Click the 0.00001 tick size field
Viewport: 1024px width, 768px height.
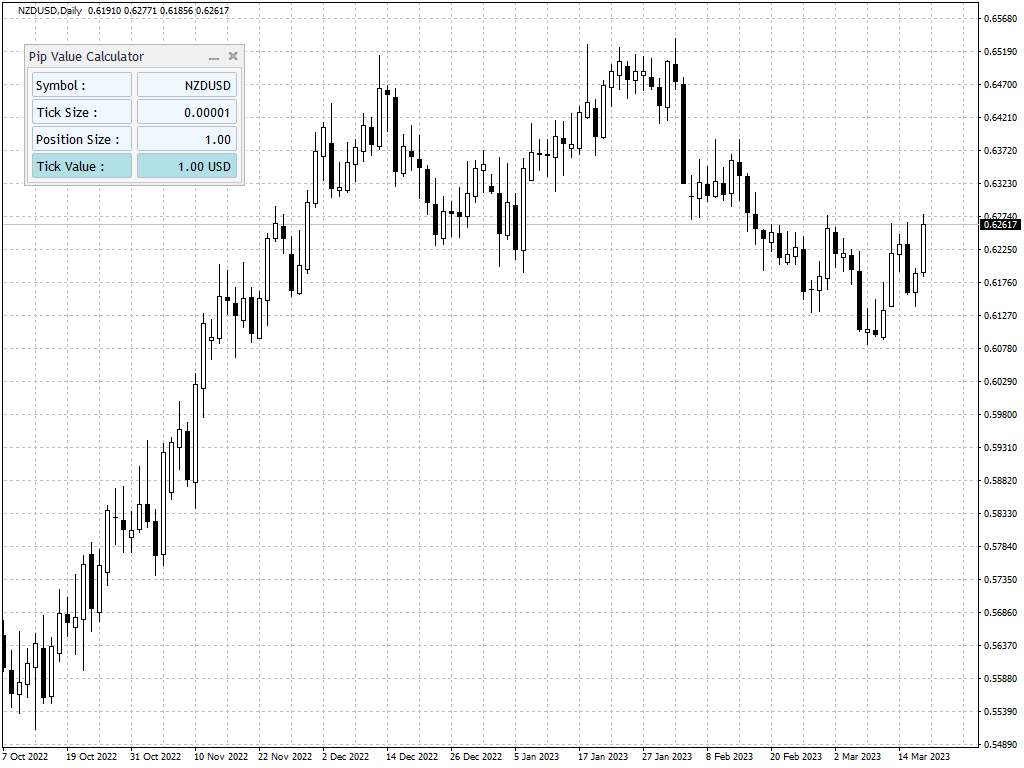pos(187,112)
